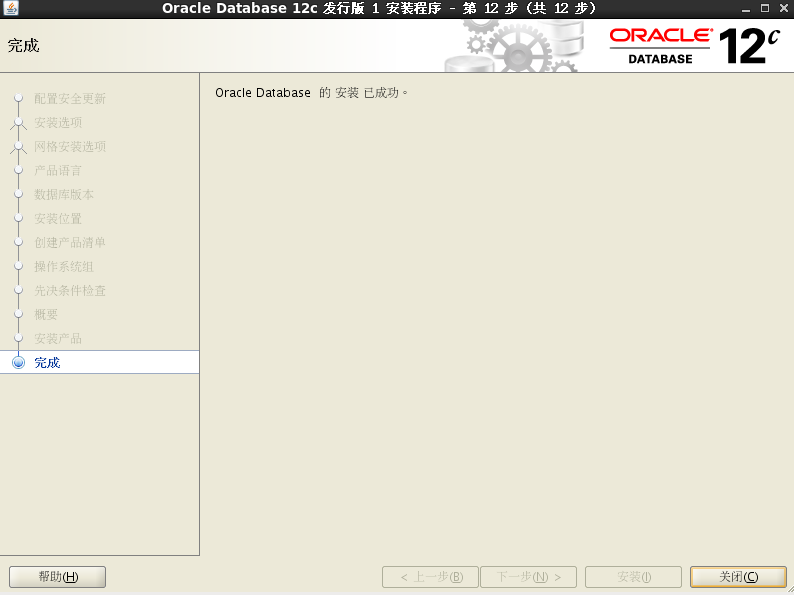Maximize the installer window
The image size is (794, 595).
pos(765,8)
